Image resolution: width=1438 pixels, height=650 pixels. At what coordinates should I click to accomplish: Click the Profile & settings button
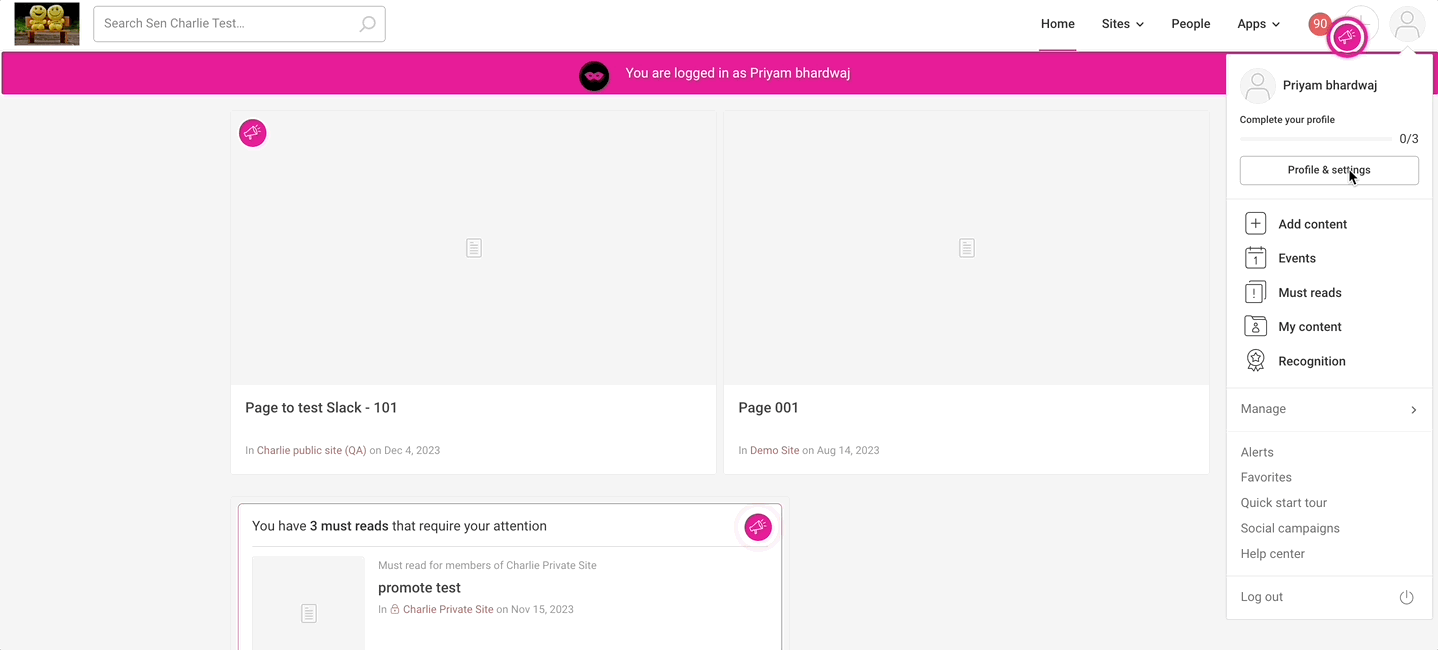[x=1329, y=170]
